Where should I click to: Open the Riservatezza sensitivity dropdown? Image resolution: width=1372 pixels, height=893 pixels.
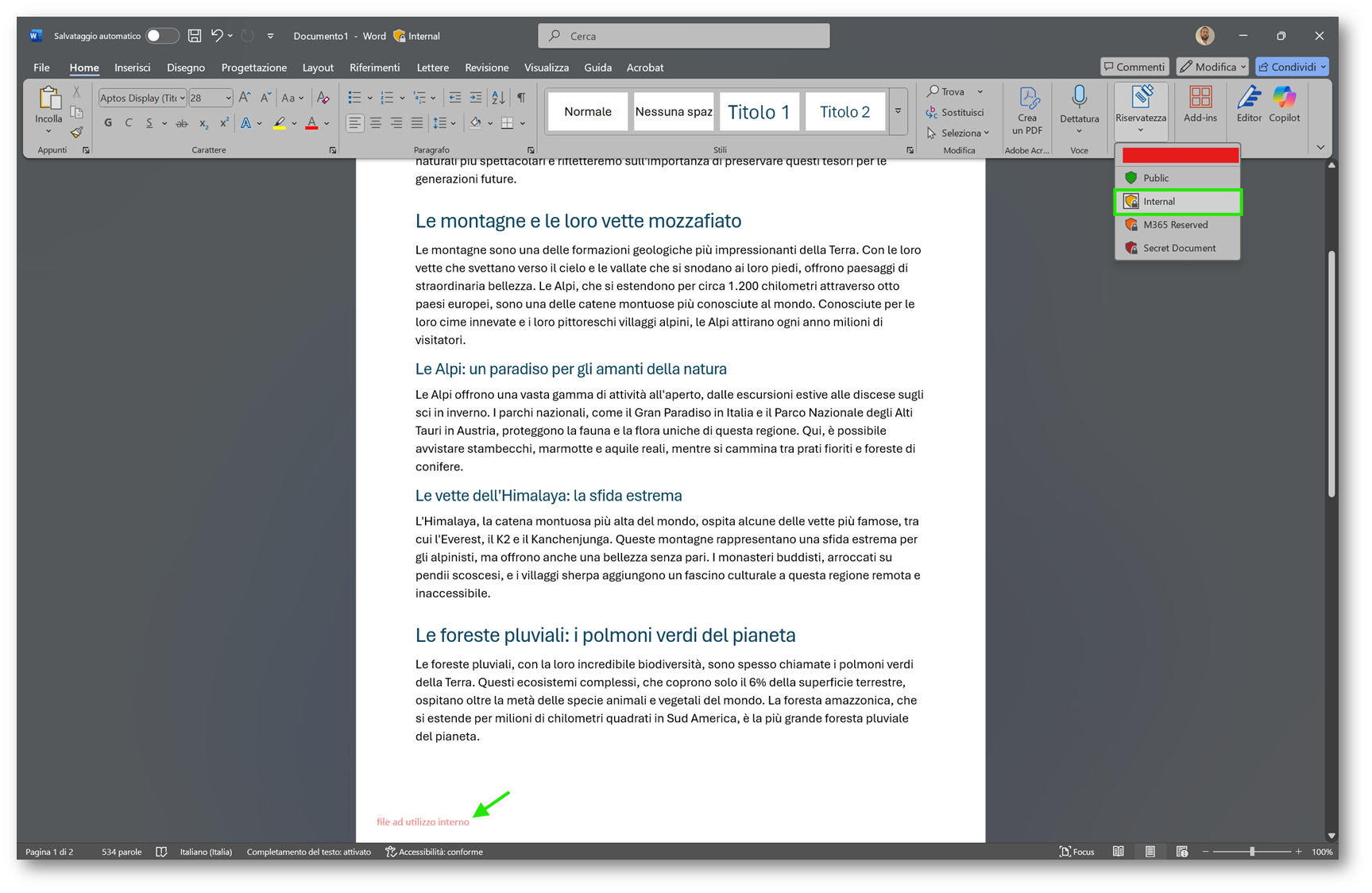[1141, 110]
